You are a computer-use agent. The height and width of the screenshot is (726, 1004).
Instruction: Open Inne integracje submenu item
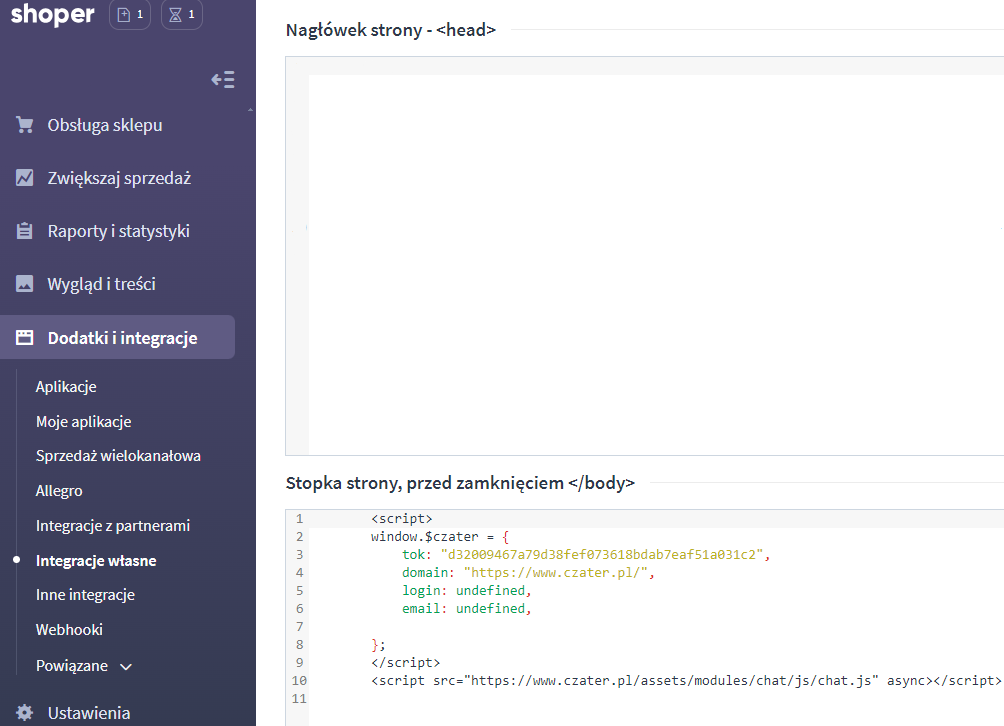(85, 595)
